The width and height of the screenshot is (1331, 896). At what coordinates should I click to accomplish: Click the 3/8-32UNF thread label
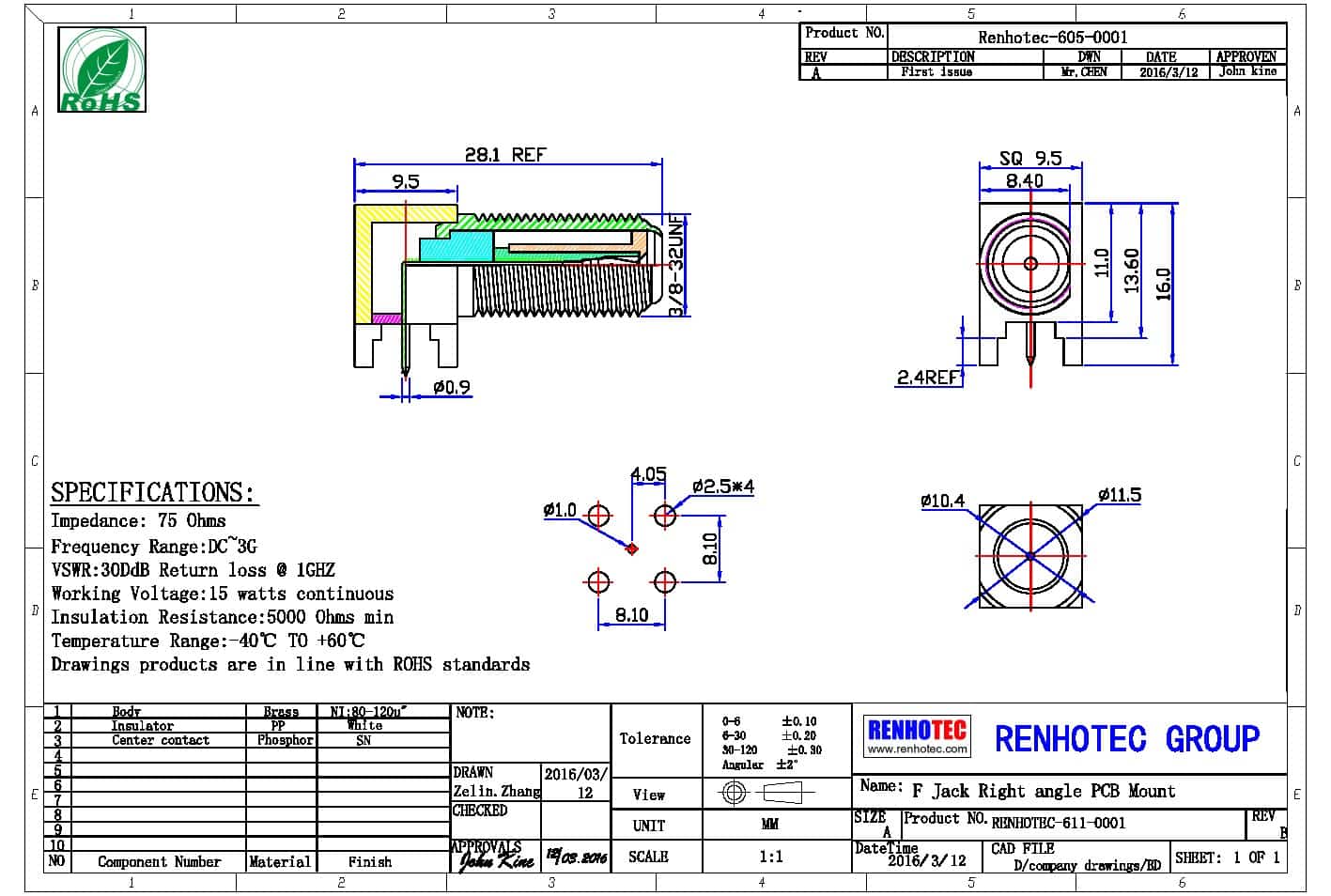[x=676, y=266]
